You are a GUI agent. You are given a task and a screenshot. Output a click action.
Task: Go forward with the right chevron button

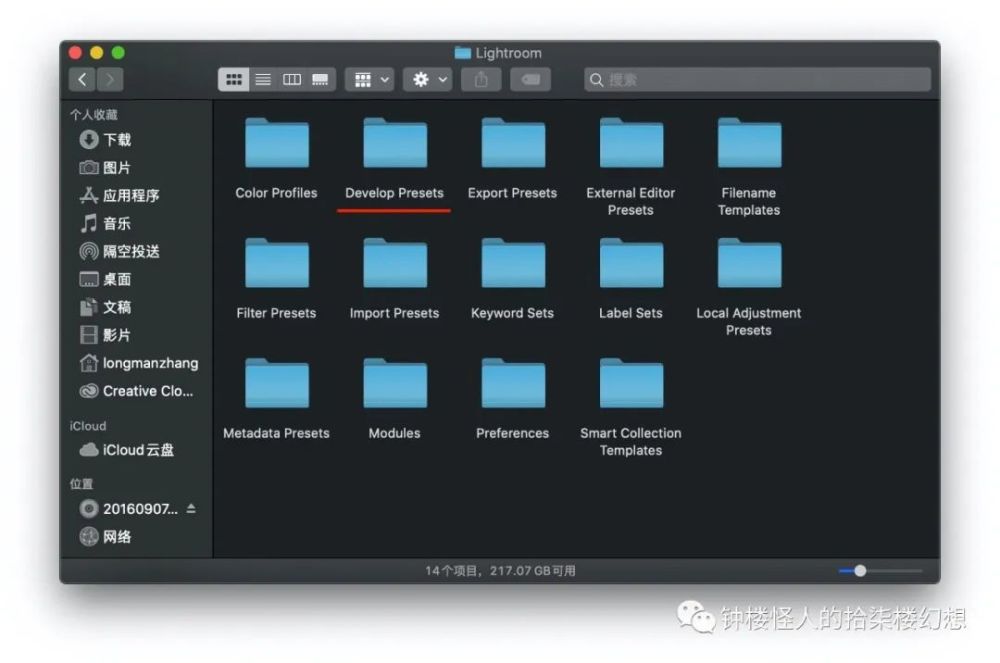110,80
